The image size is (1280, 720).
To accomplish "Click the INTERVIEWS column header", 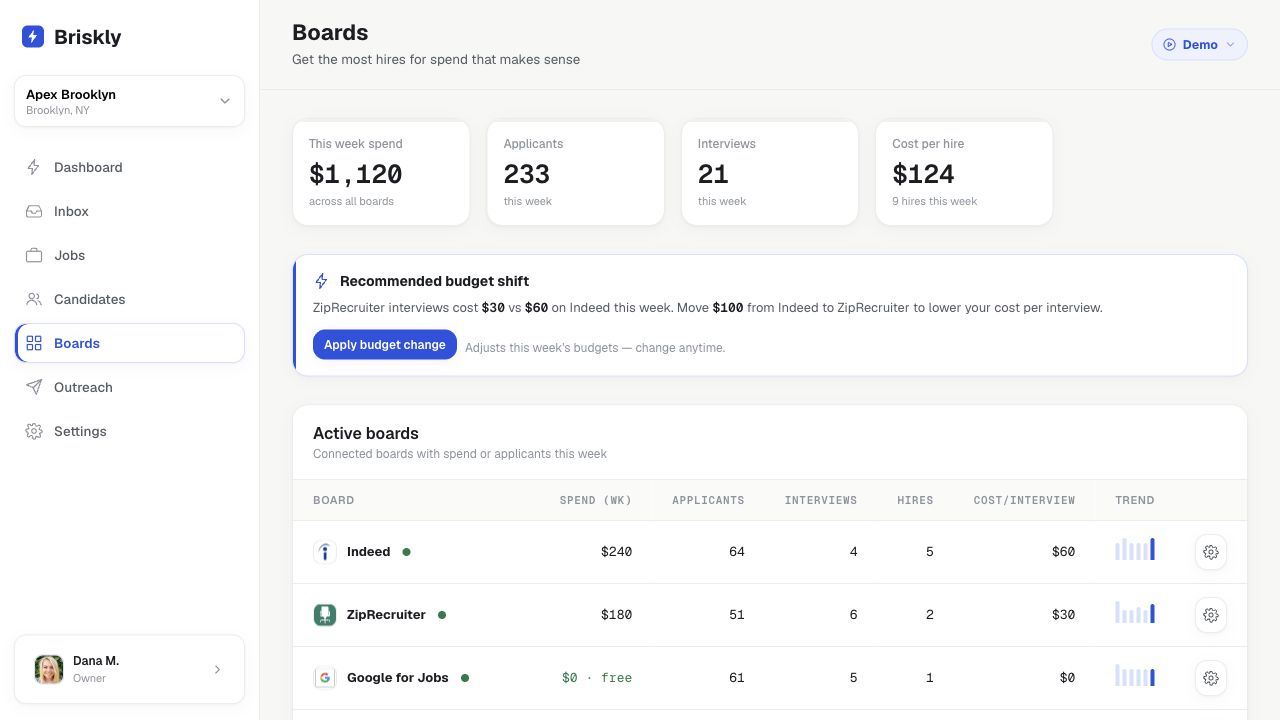I will pyautogui.click(x=821, y=500).
